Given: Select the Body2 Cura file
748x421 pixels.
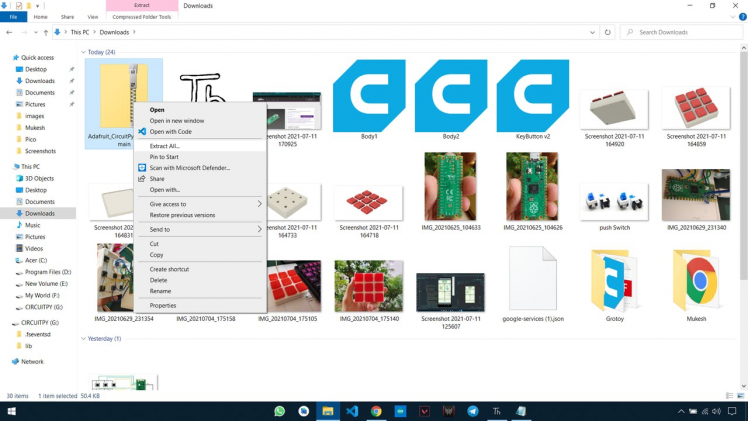Looking at the screenshot, I should coord(451,100).
